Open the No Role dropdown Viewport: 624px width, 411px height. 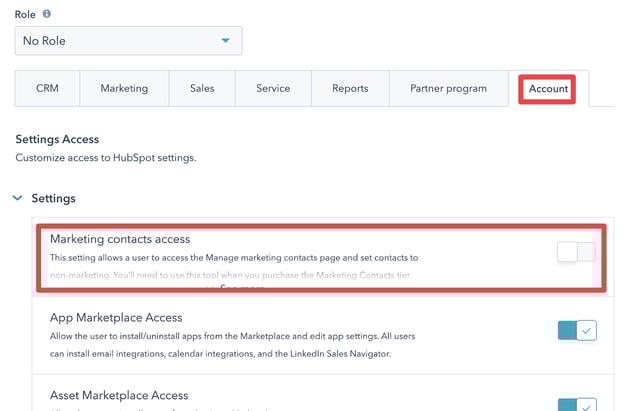(x=128, y=41)
